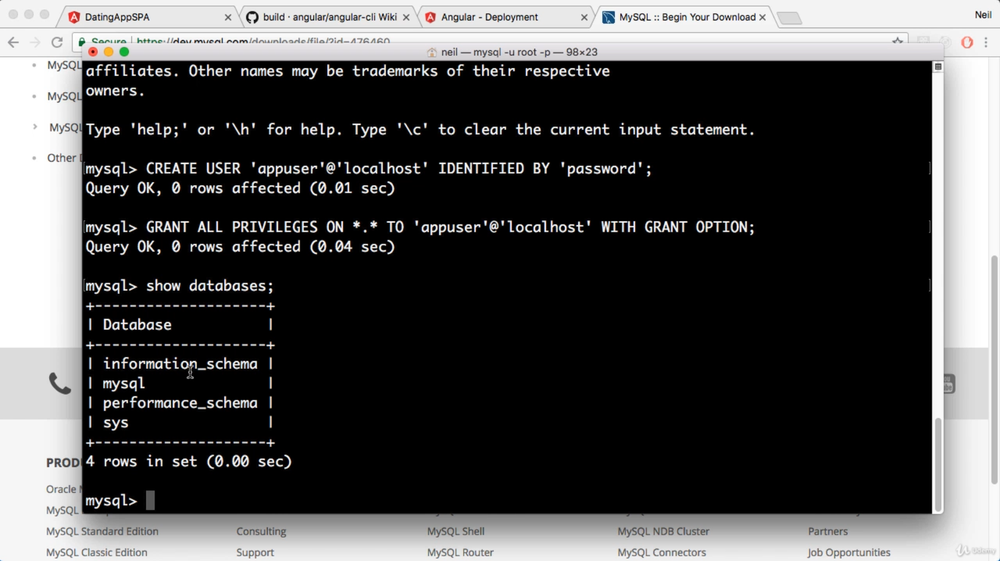Click the MySQL favicon on download tab
Viewport: 1000px width, 561px height.
click(x=608, y=17)
